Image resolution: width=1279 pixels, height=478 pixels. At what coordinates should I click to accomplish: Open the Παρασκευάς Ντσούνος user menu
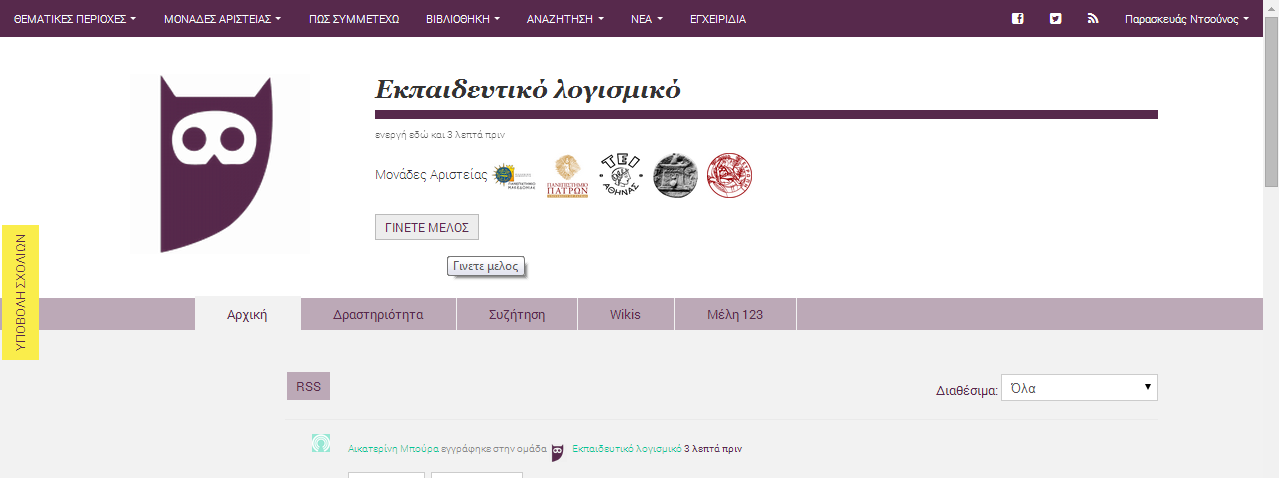[x=1187, y=19]
